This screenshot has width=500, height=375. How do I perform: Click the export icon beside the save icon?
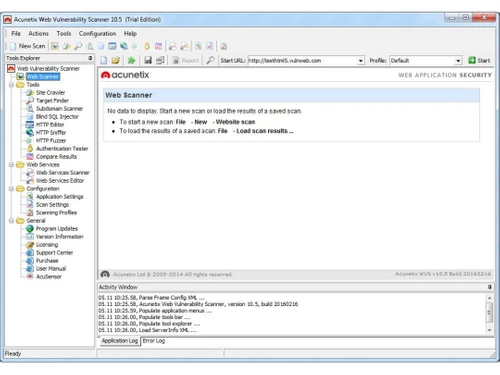160,60
